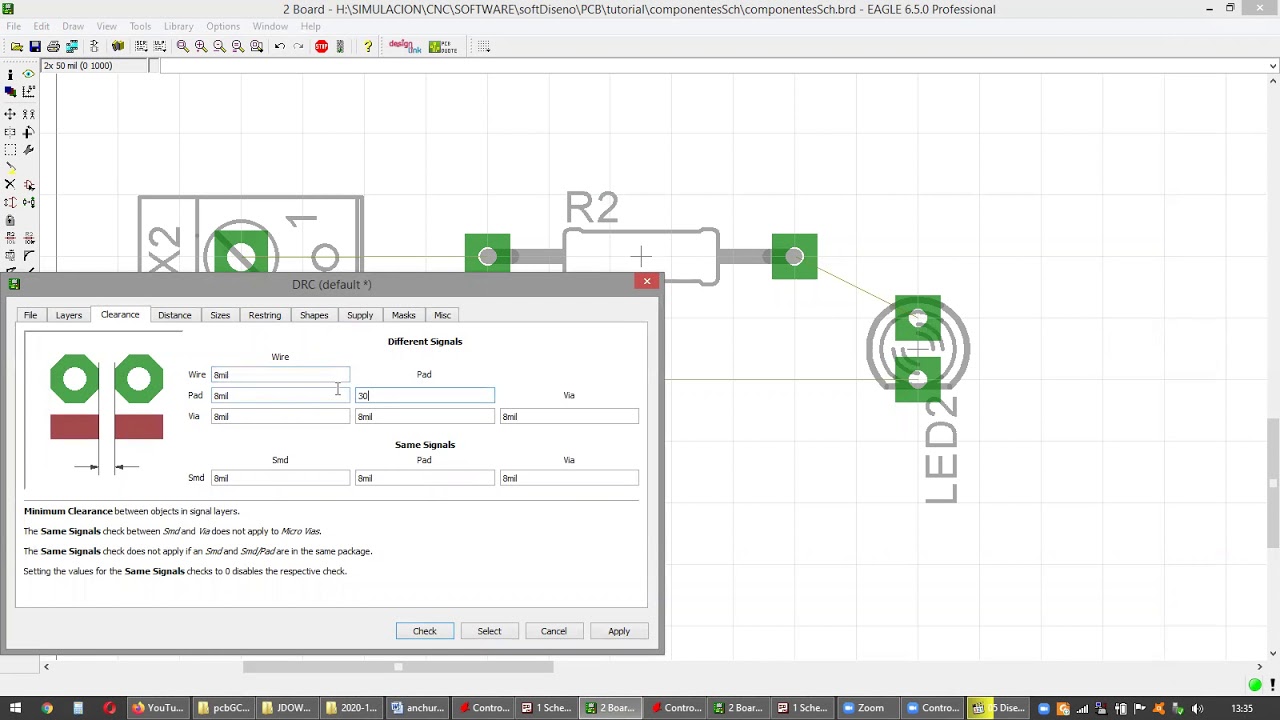Switch to DRC Restring tab
Image resolution: width=1280 pixels, height=720 pixels.
(265, 315)
